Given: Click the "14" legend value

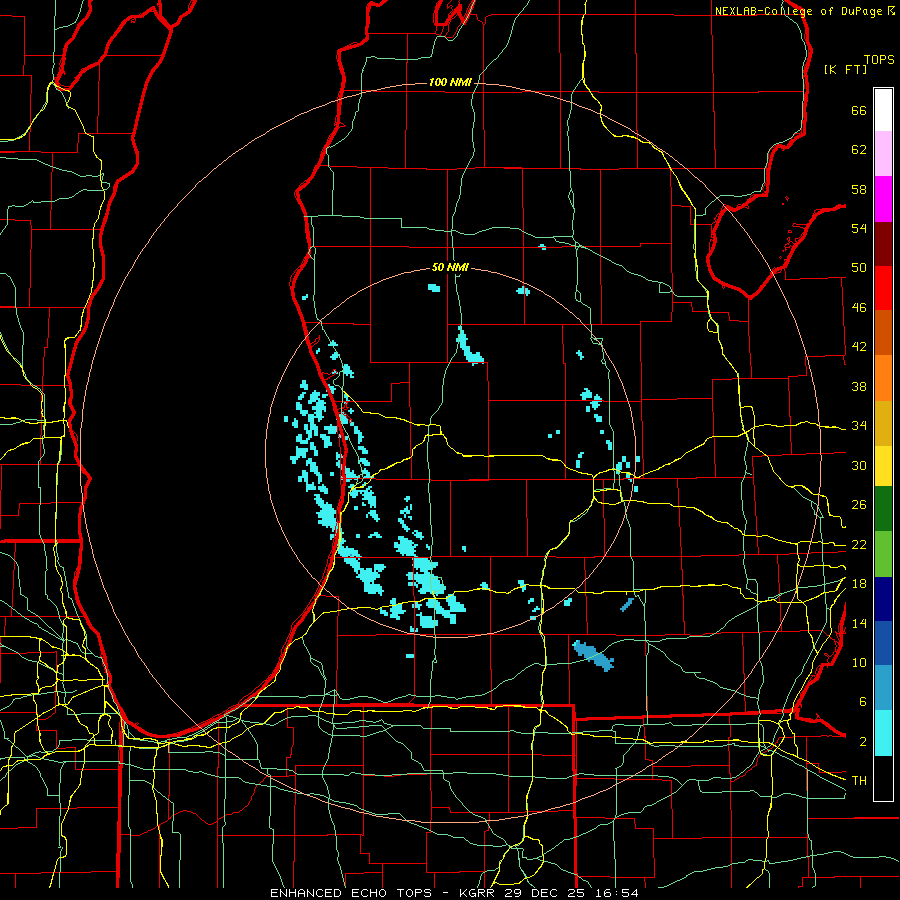Looking at the screenshot, I should coord(859,623).
